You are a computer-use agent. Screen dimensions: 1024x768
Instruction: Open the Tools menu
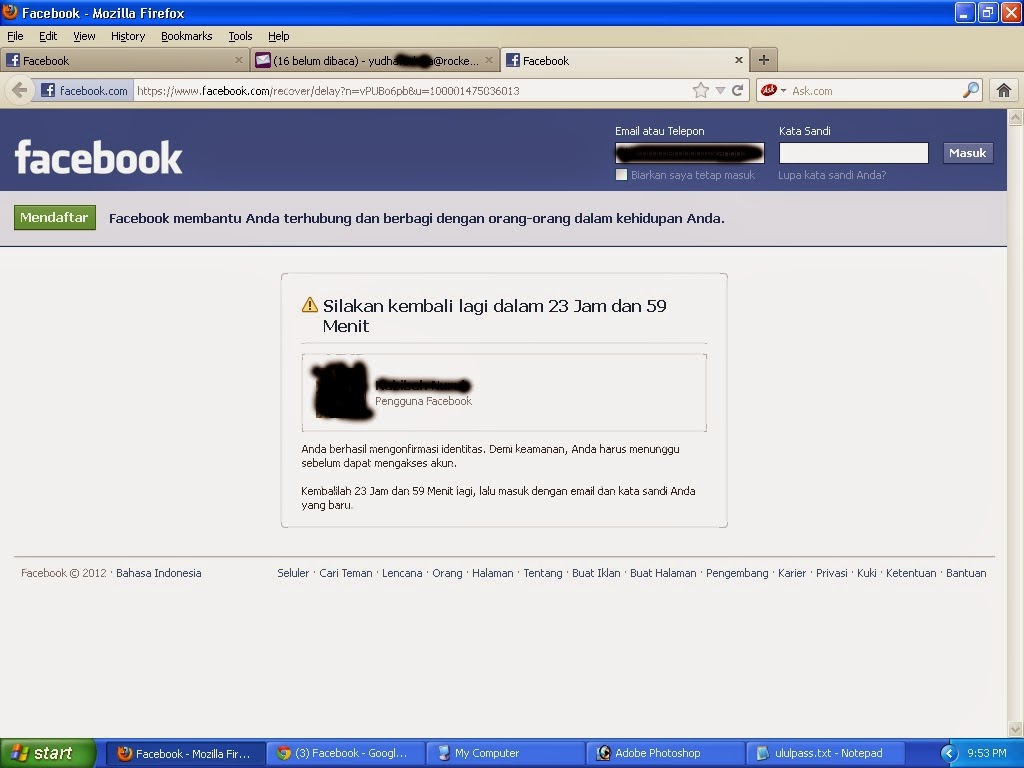click(x=240, y=36)
